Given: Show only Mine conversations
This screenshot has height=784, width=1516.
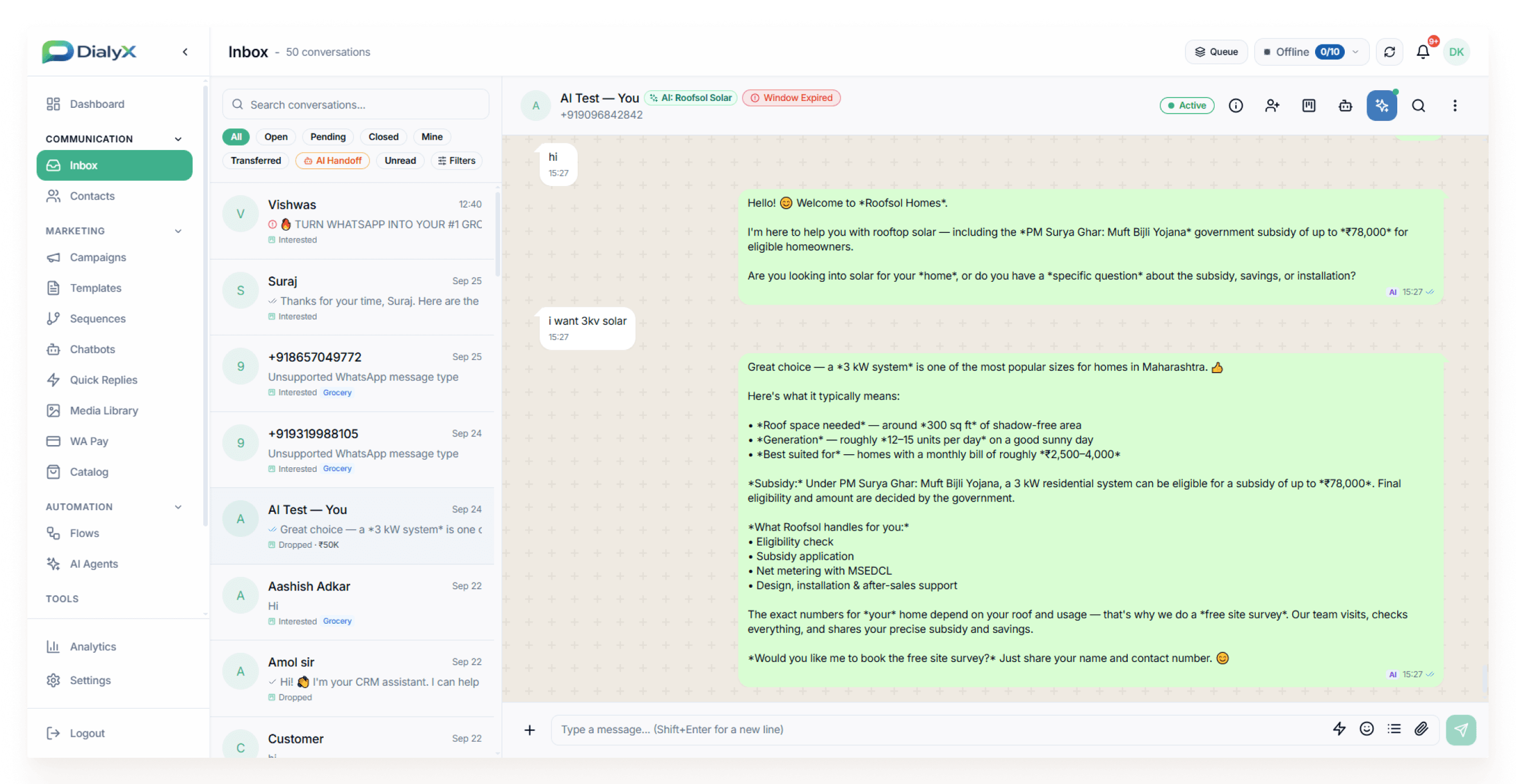Looking at the screenshot, I should pos(432,136).
